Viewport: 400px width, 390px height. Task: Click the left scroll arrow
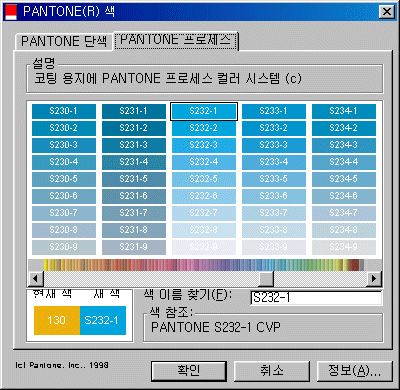click(36, 278)
